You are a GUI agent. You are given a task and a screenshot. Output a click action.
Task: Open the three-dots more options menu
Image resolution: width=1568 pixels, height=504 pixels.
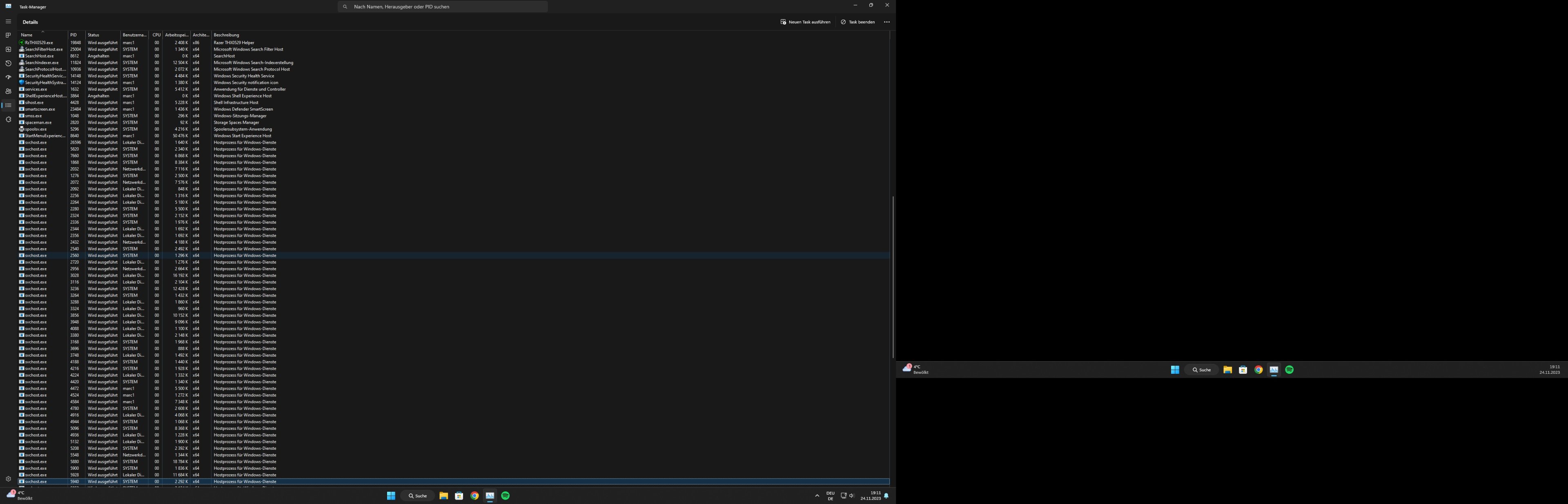click(886, 22)
